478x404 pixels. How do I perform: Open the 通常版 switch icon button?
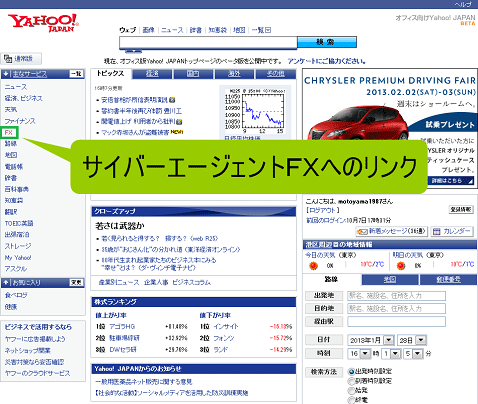8,59
